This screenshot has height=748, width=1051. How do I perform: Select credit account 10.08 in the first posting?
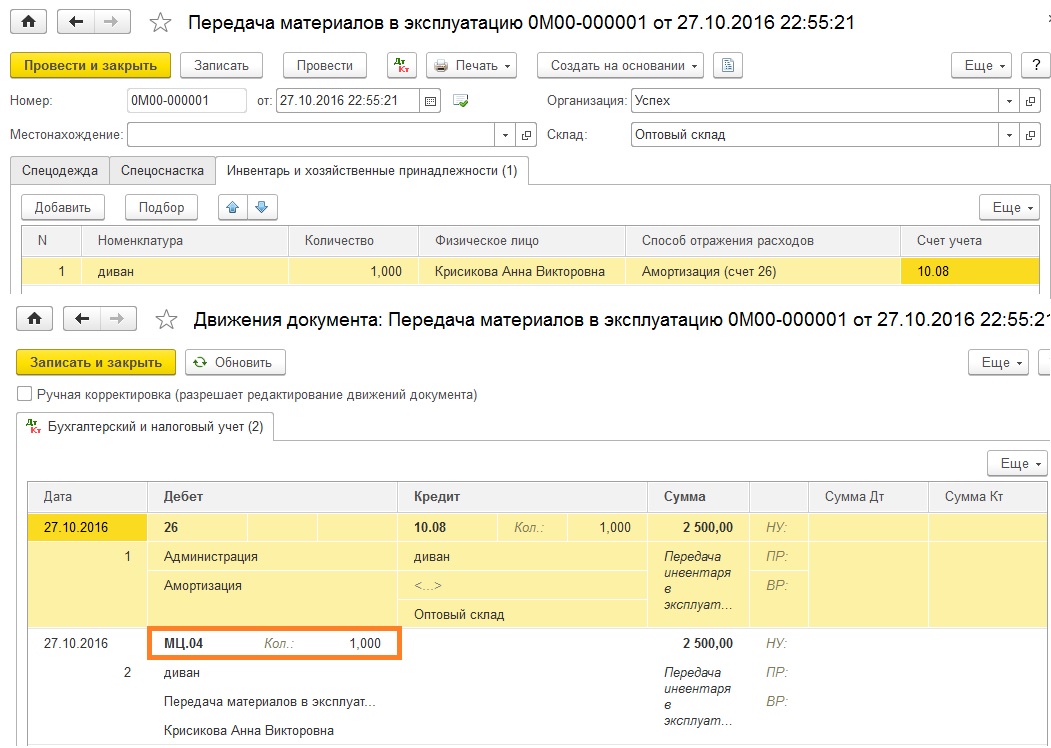(447, 527)
